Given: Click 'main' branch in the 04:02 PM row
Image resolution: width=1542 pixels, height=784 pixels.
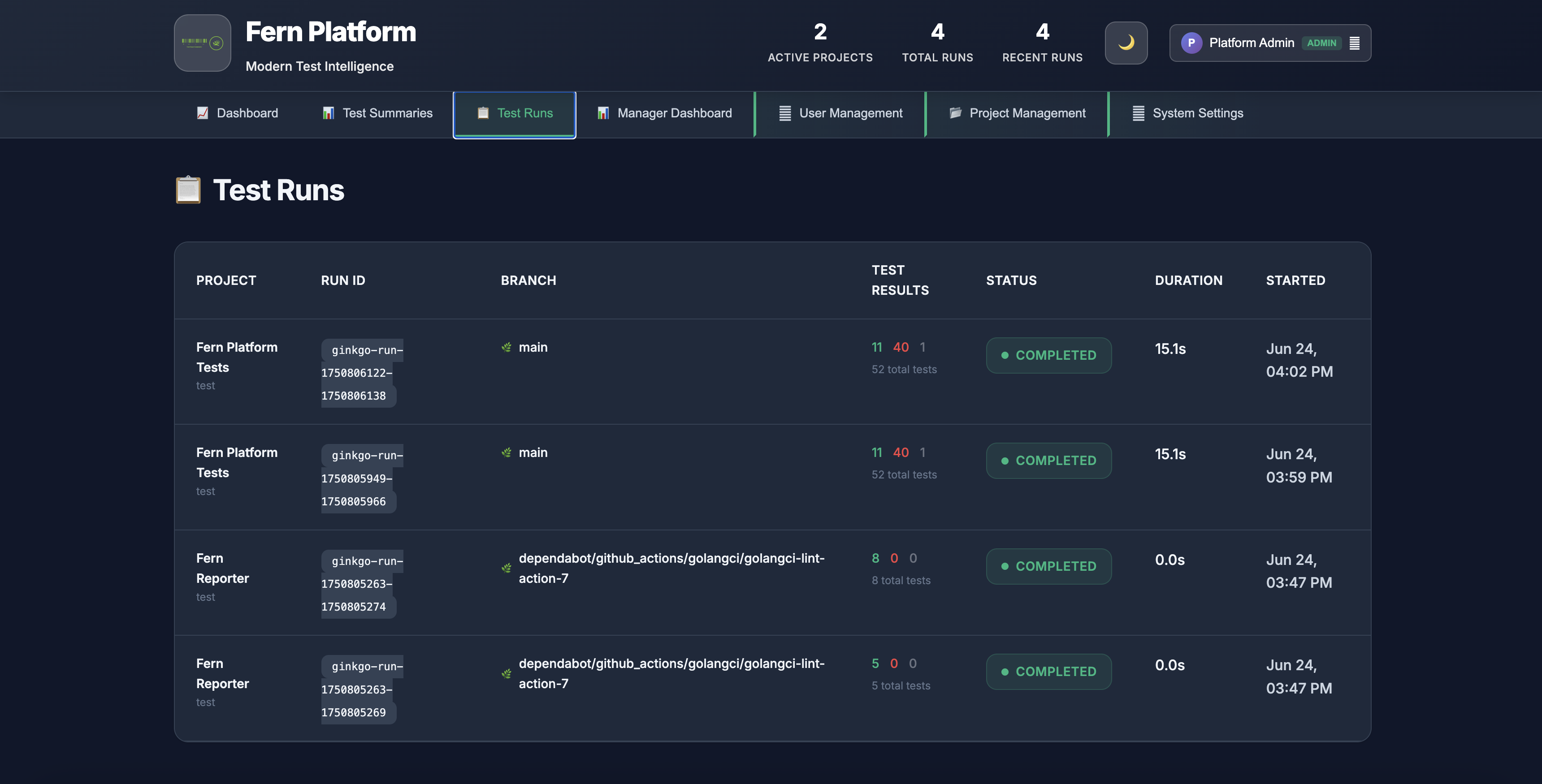Looking at the screenshot, I should pos(533,347).
